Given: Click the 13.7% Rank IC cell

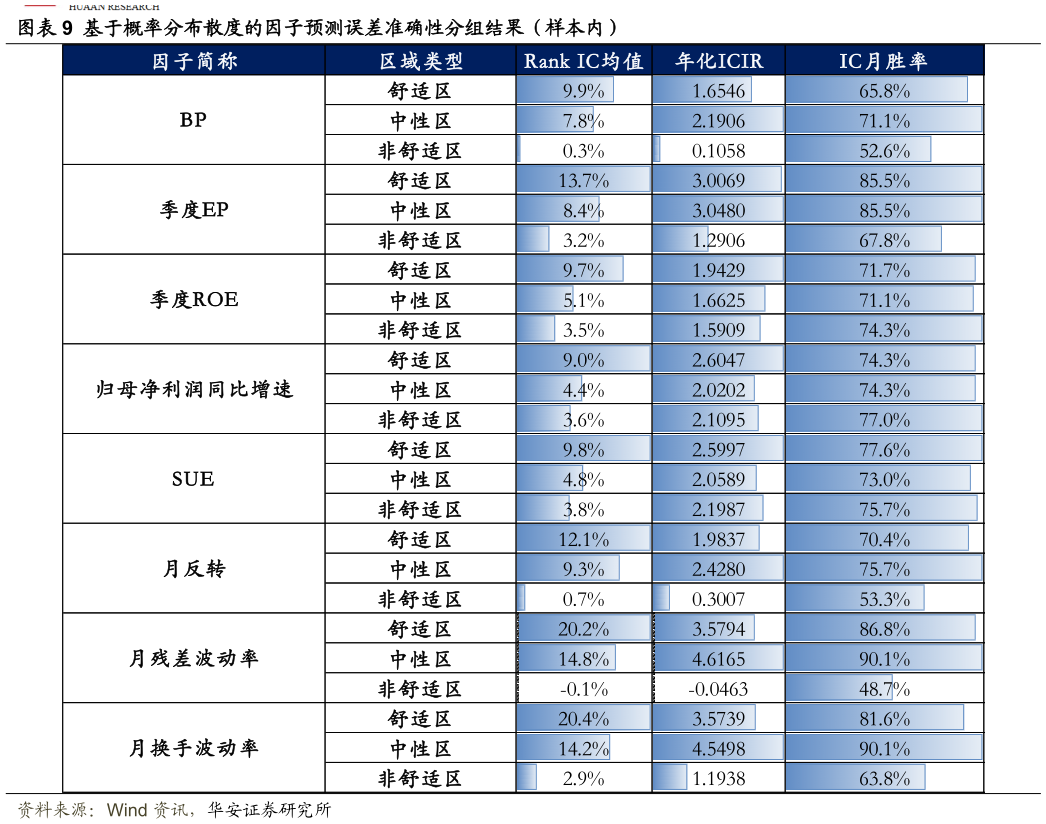Looking at the screenshot, I should [x=584, y=181].
